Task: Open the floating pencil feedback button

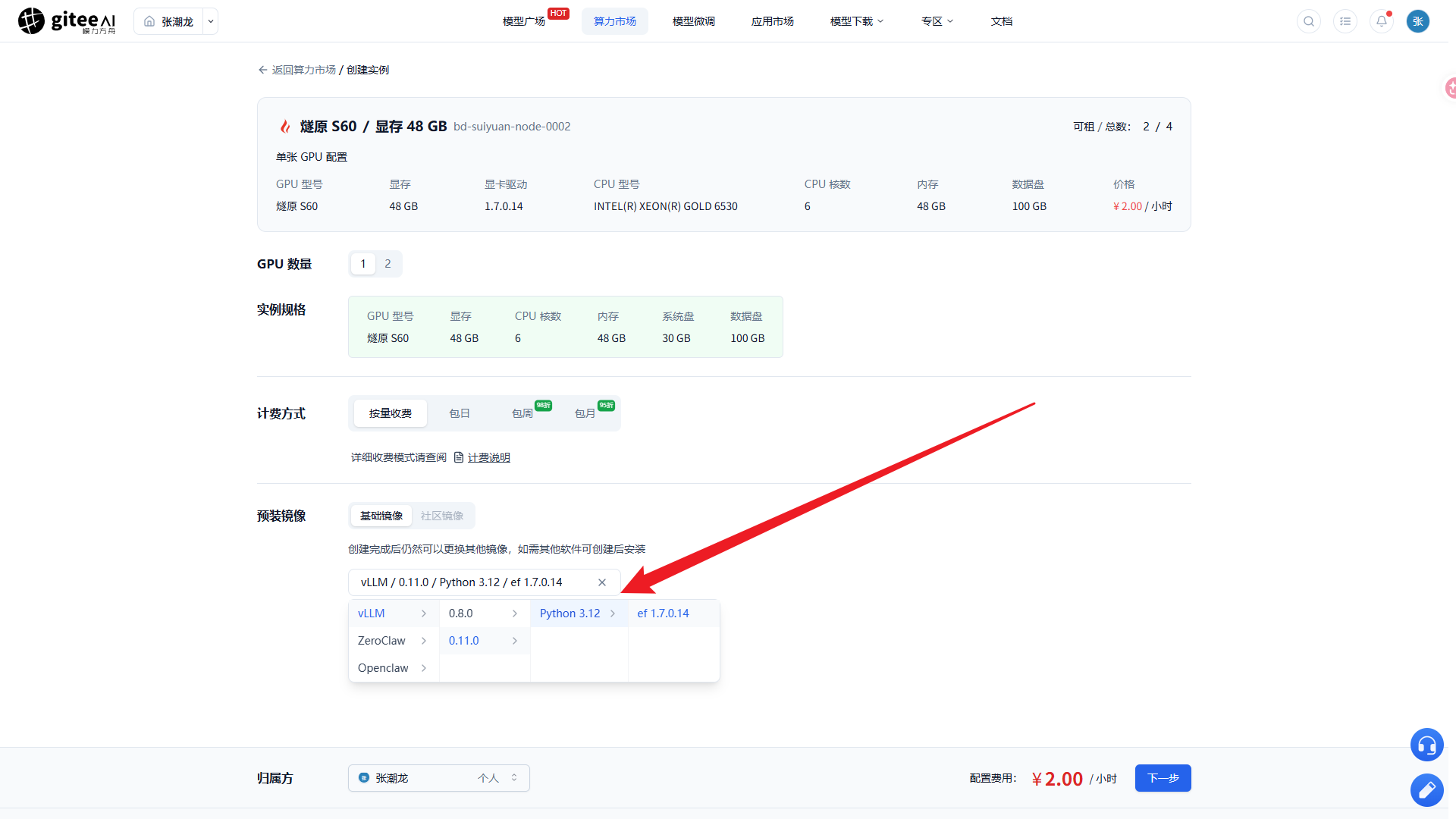Action: coord(1426,790)
